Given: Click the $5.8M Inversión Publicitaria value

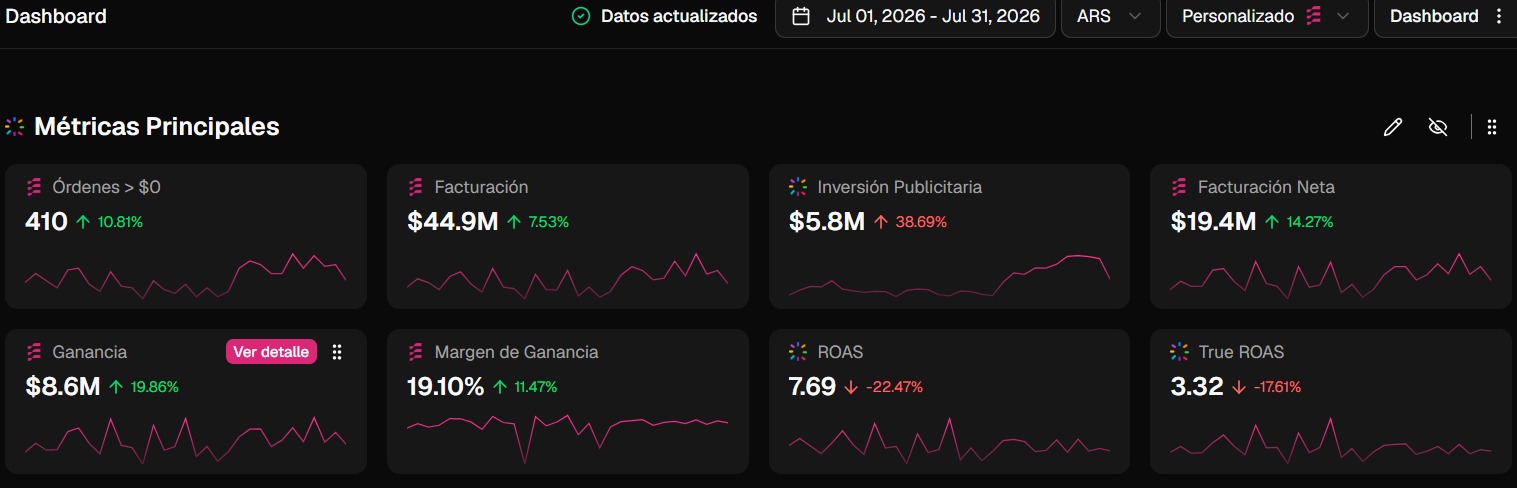Looking at the screenshot, I should tap(827, 222).
